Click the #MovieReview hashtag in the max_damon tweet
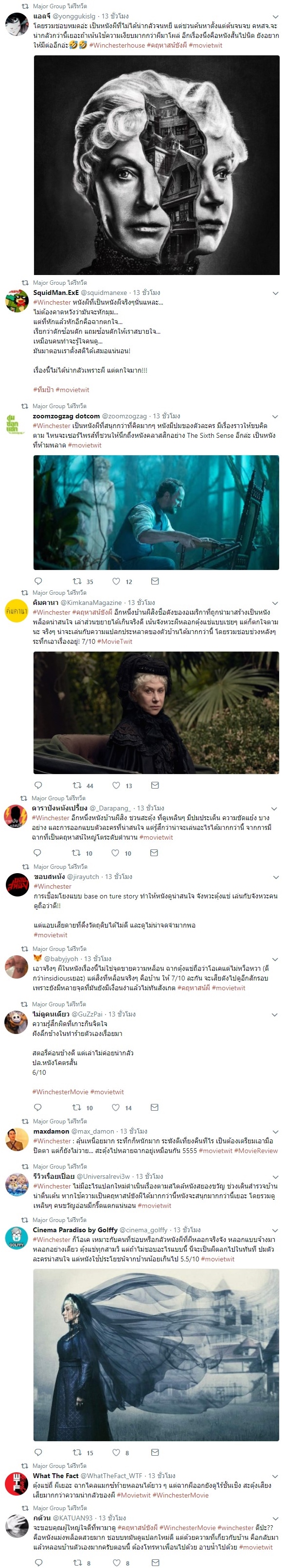284x1568 pixels. click(x=256, y=1151)
